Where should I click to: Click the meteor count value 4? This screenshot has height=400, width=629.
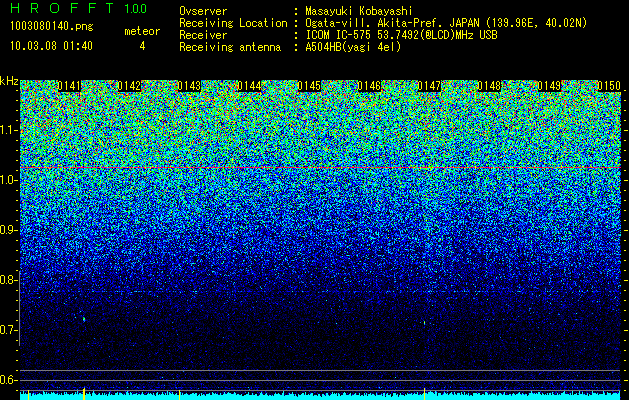click(x=142, y=46)
